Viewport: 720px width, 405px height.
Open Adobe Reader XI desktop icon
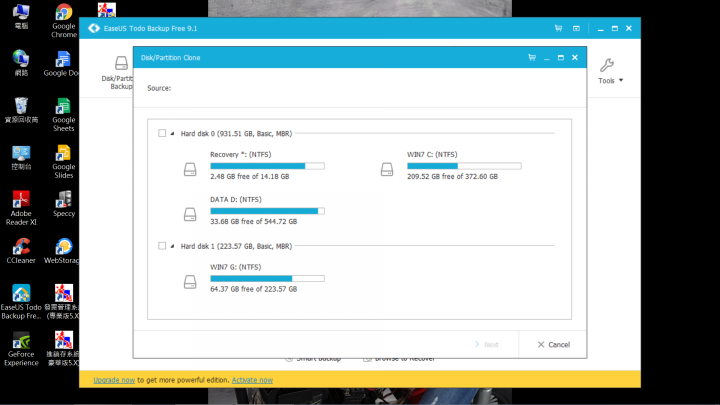[x=21, y=208]
